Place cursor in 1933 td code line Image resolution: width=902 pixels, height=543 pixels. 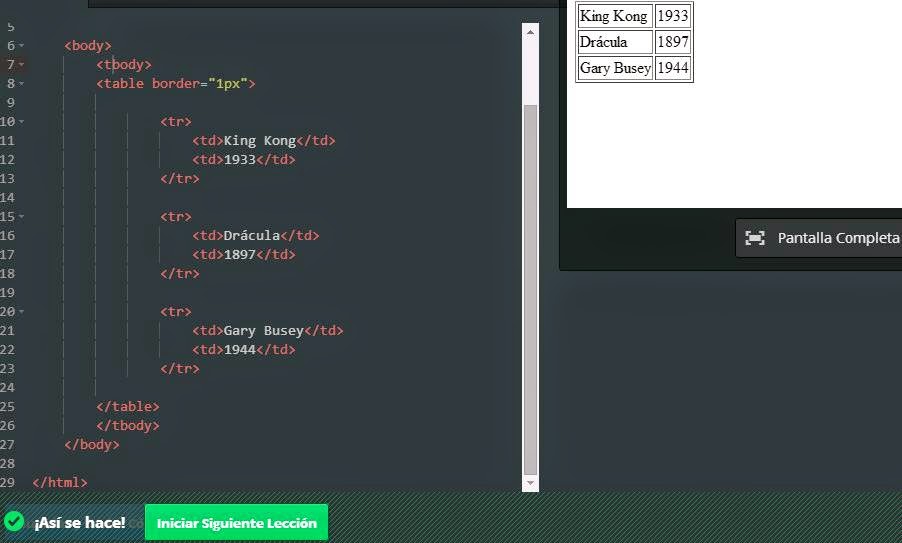tap(243, 159)
